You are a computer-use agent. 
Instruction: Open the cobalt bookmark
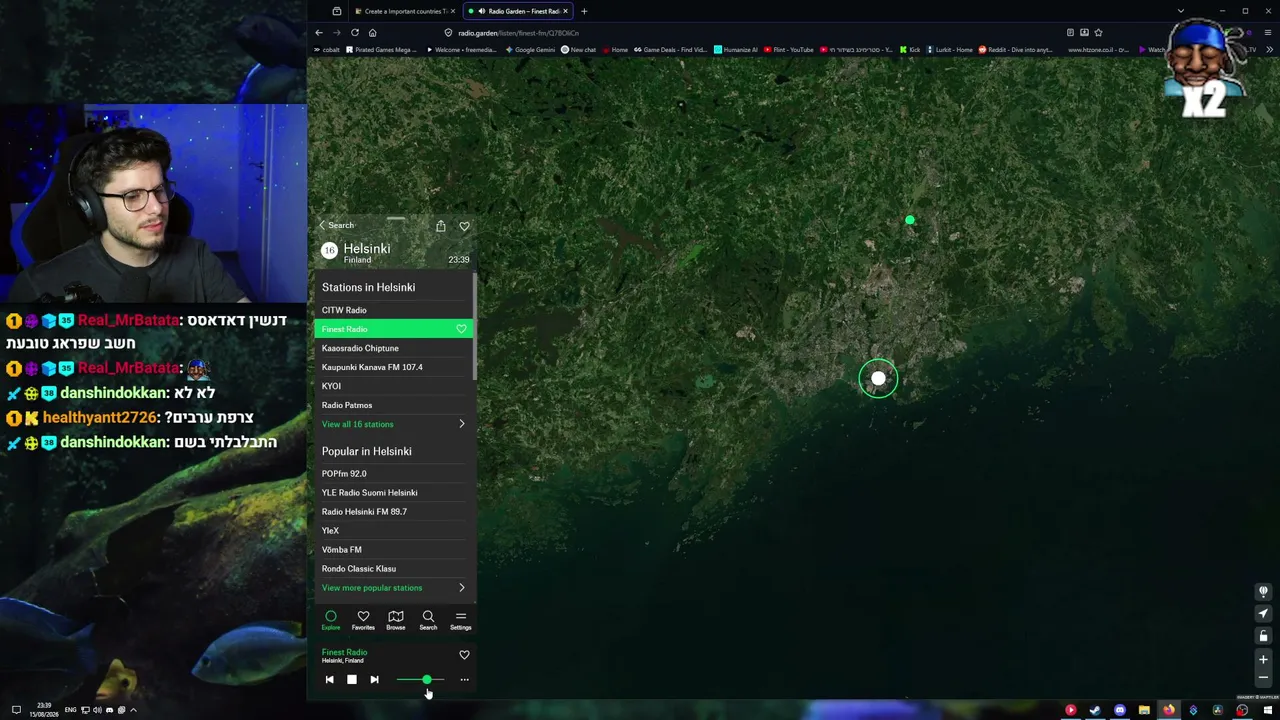(327, 50)
